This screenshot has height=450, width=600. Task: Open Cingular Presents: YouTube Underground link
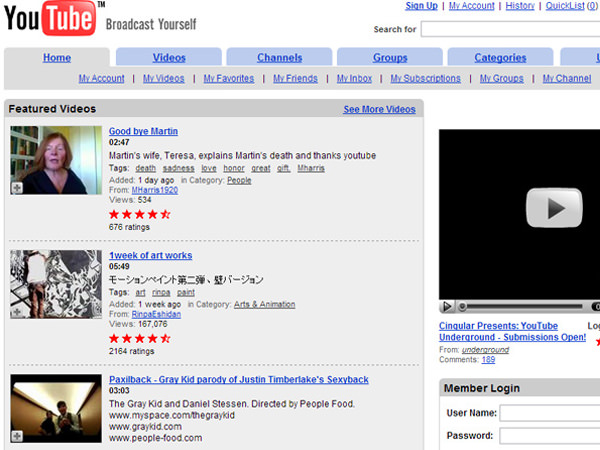[512, 331]
